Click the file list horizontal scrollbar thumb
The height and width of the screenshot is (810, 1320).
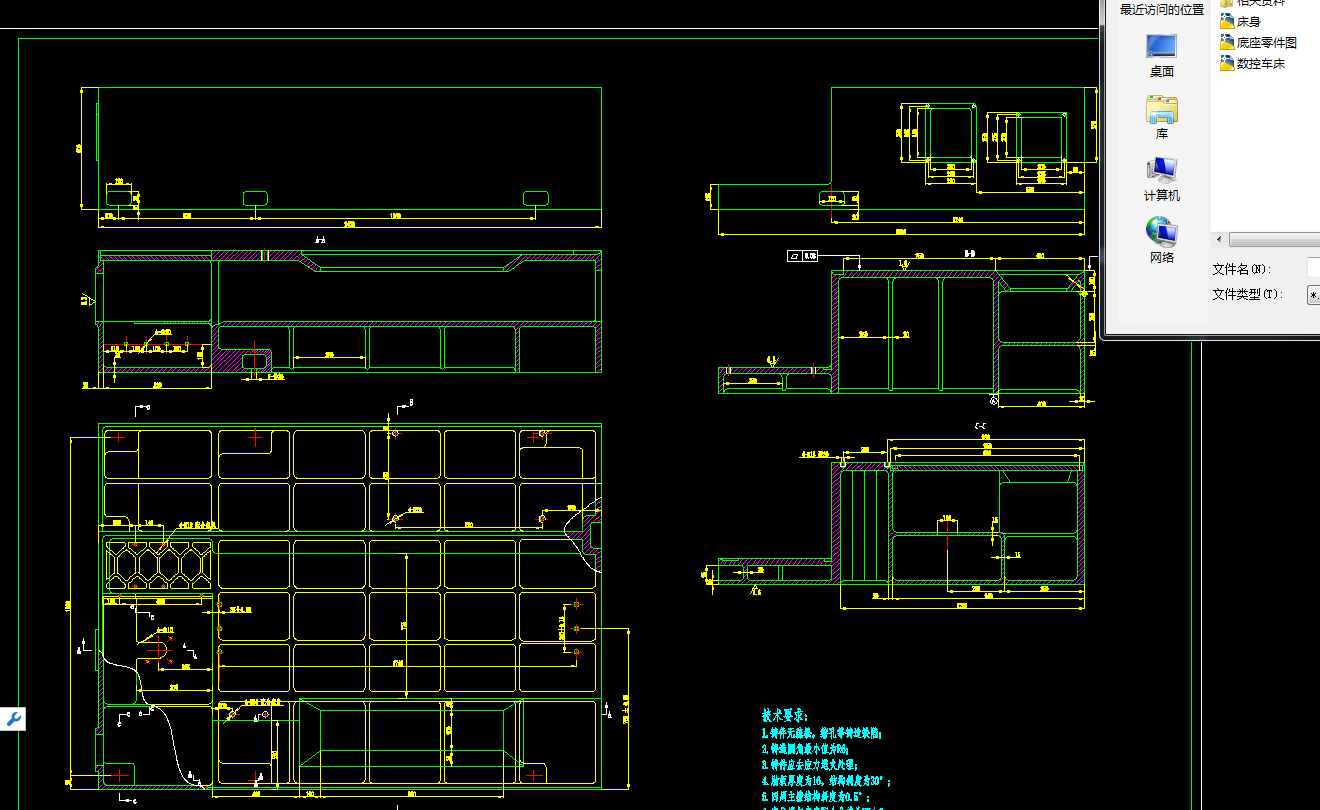point(1275,241)
